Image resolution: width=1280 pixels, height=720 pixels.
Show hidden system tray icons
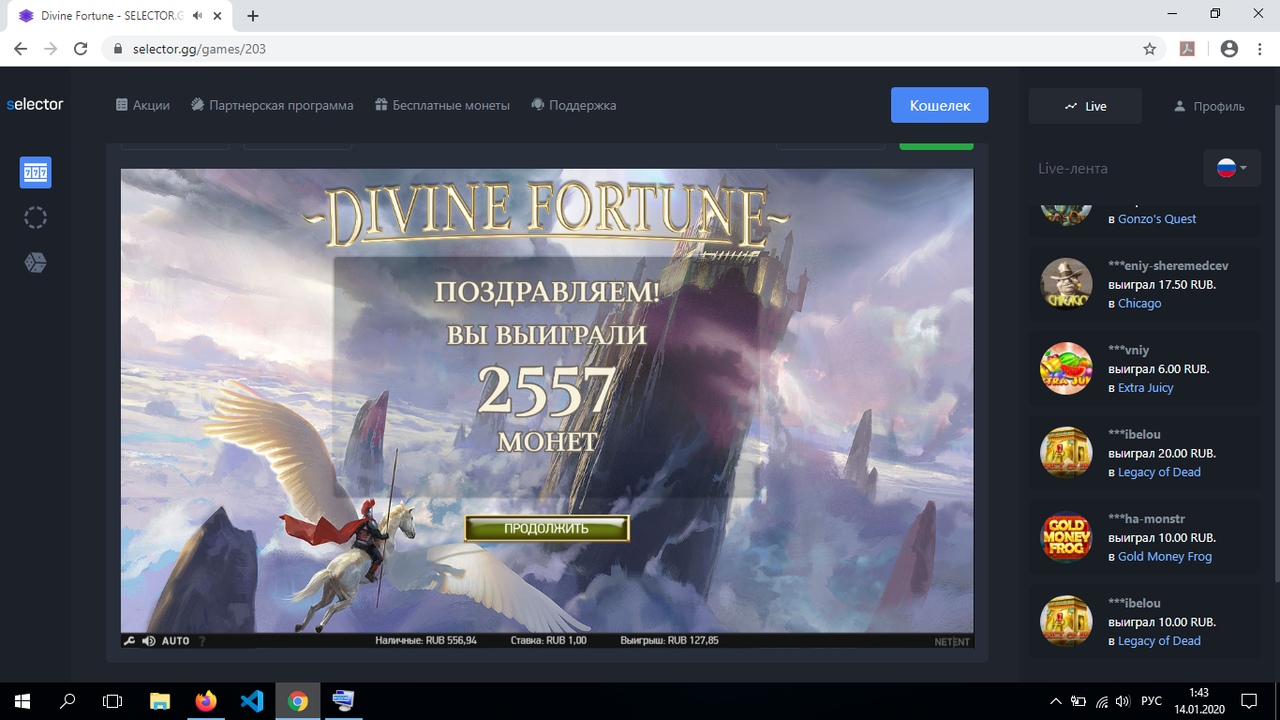coord(1056,701)
